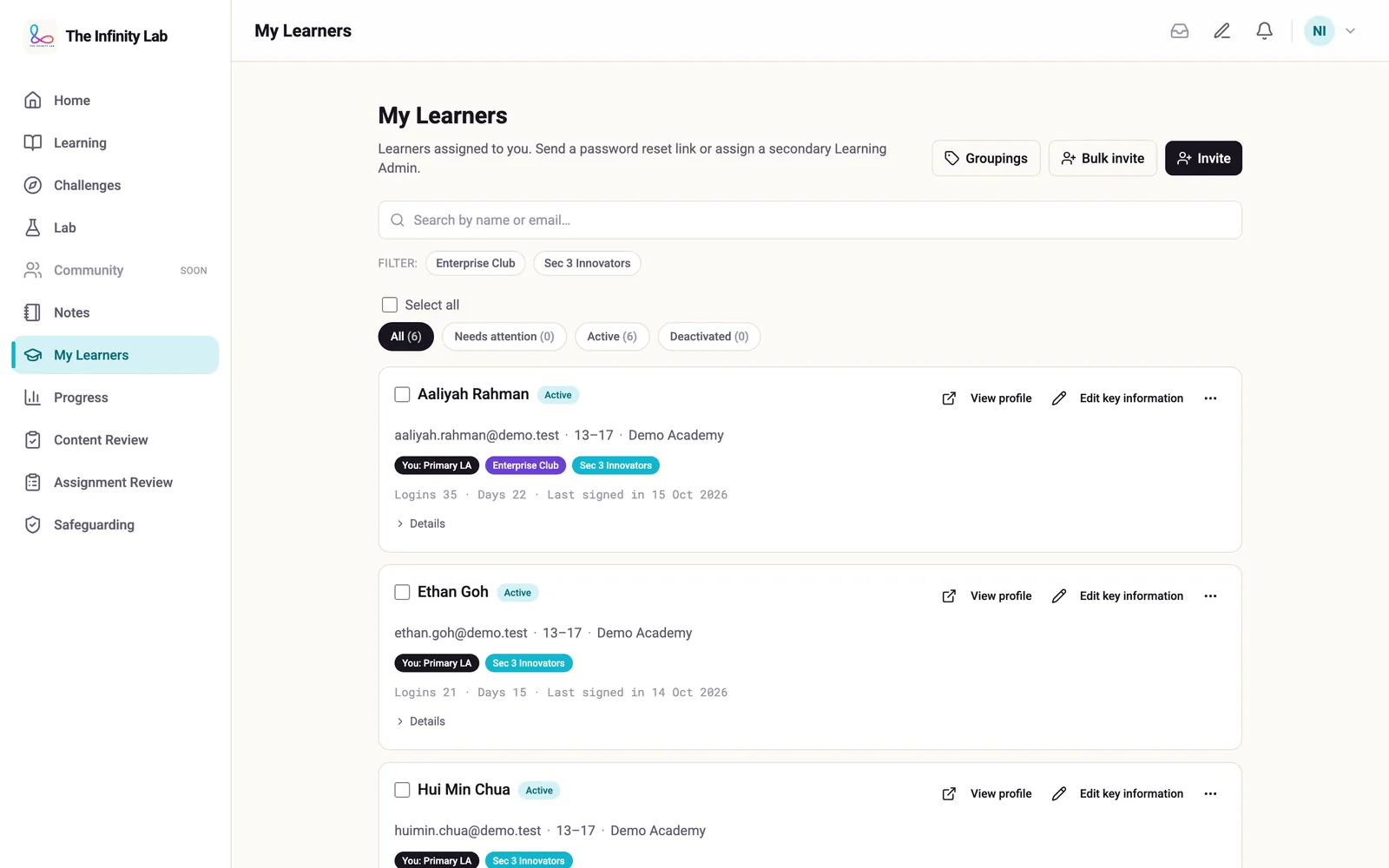
Task: Select Ethan Goh's checkbox
Action: 402,592
